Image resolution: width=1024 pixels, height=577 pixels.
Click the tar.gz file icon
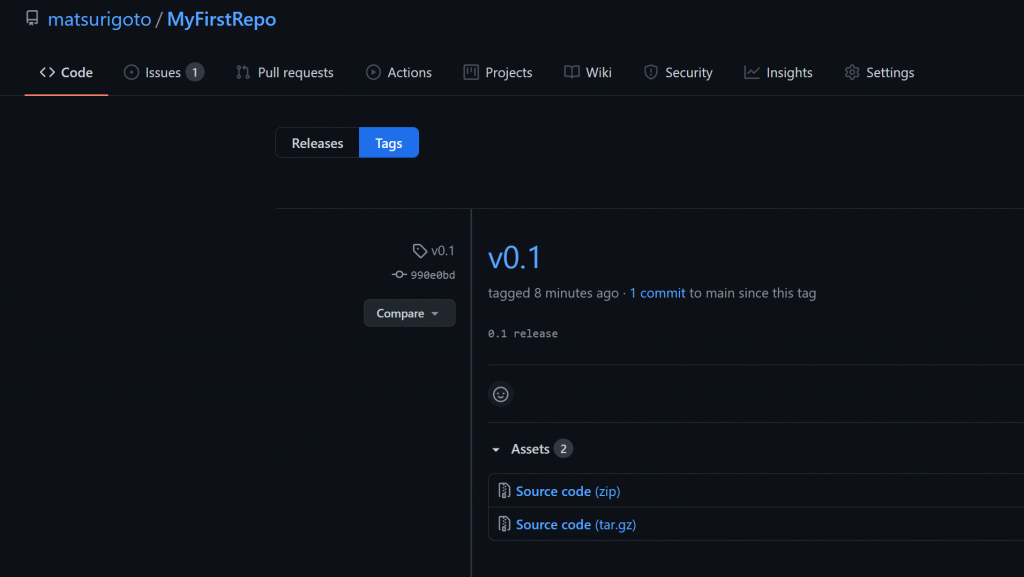pos(504,524)
